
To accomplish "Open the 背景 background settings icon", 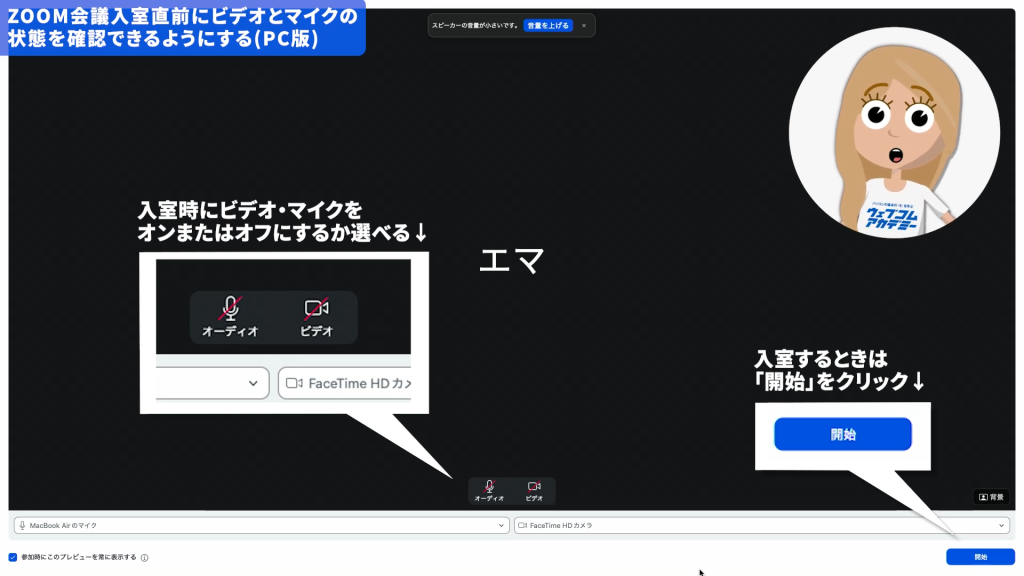I will pyautogui.click(x=991, y=496).
